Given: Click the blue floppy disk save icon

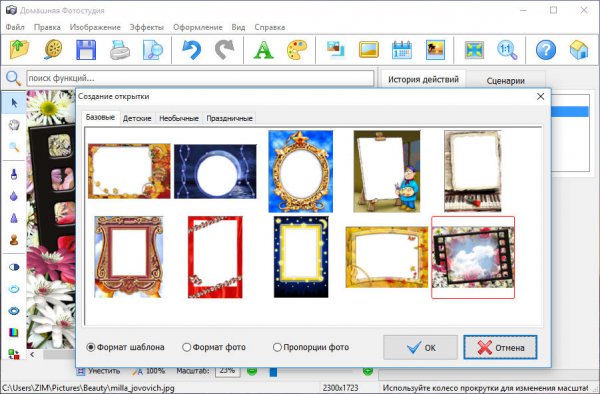Looking at the screenshot, I should 86,50.
